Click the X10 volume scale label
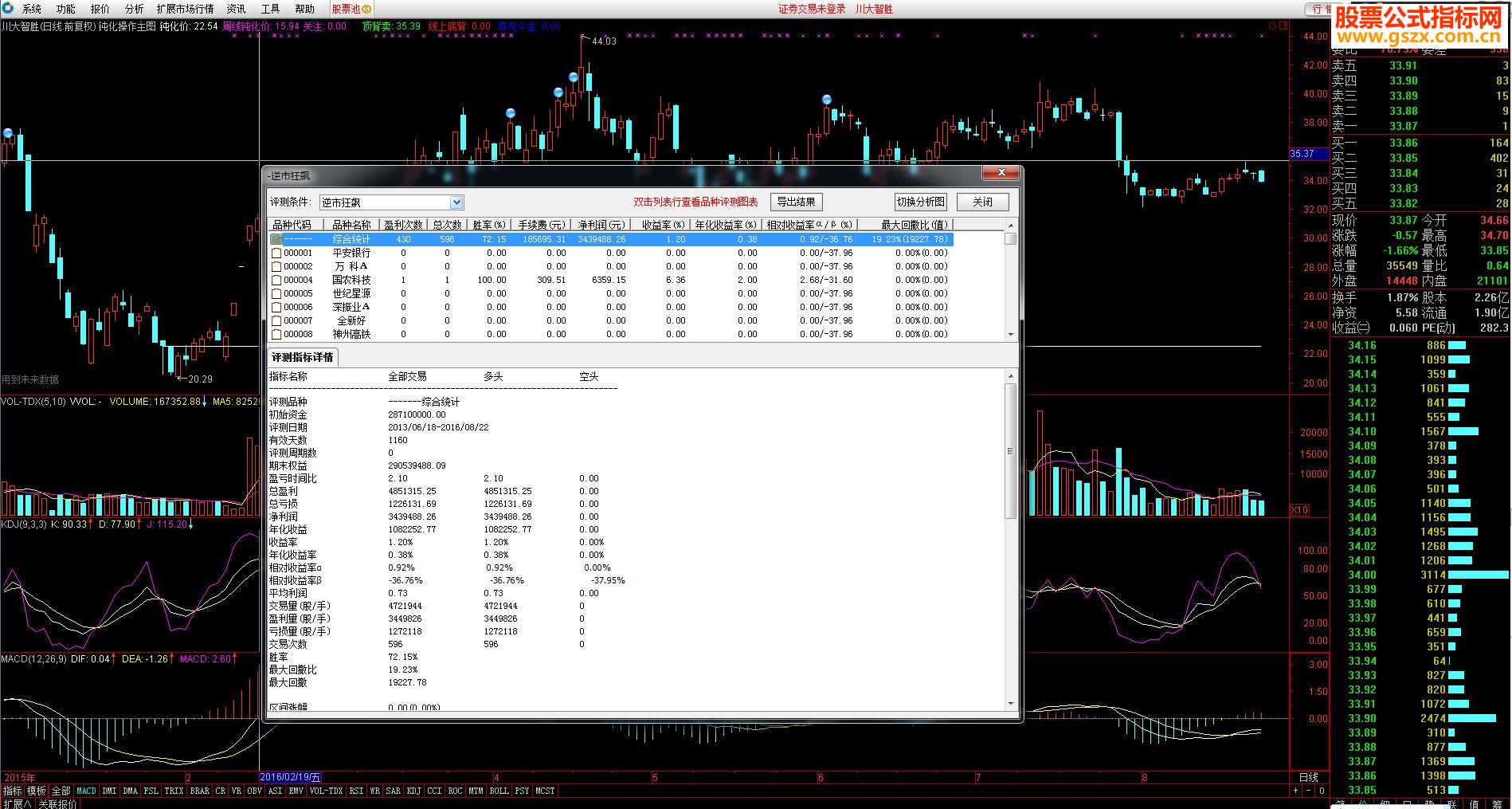The width and height of the screenshot is (1512, 809). point(1299,509)
